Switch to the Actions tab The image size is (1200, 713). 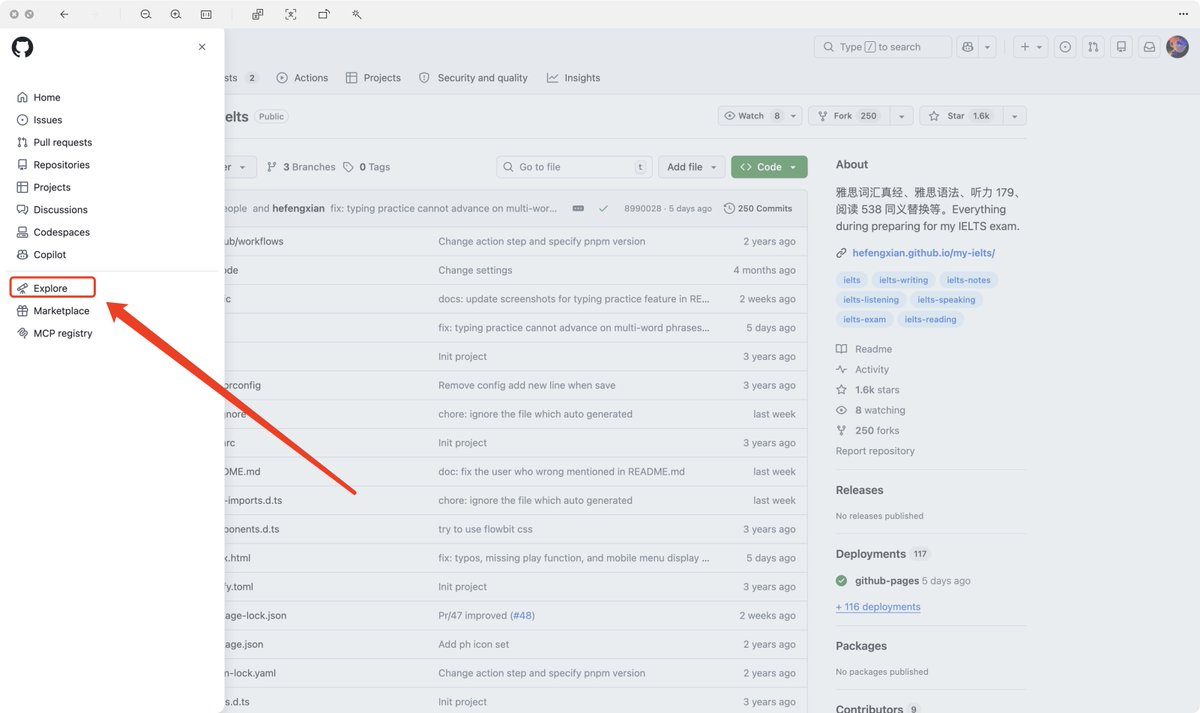pos(302,78)
